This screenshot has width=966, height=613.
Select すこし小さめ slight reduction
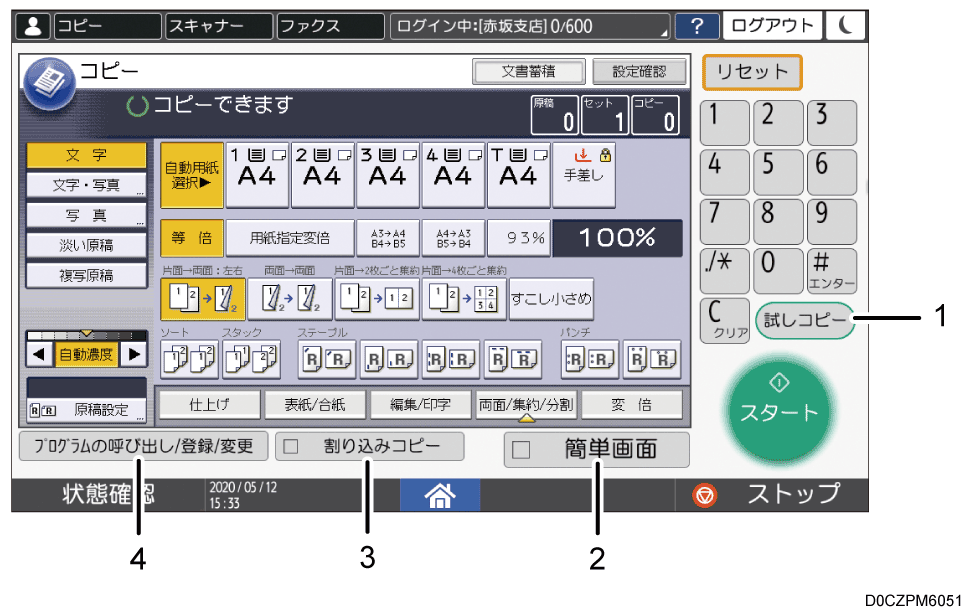551,299
